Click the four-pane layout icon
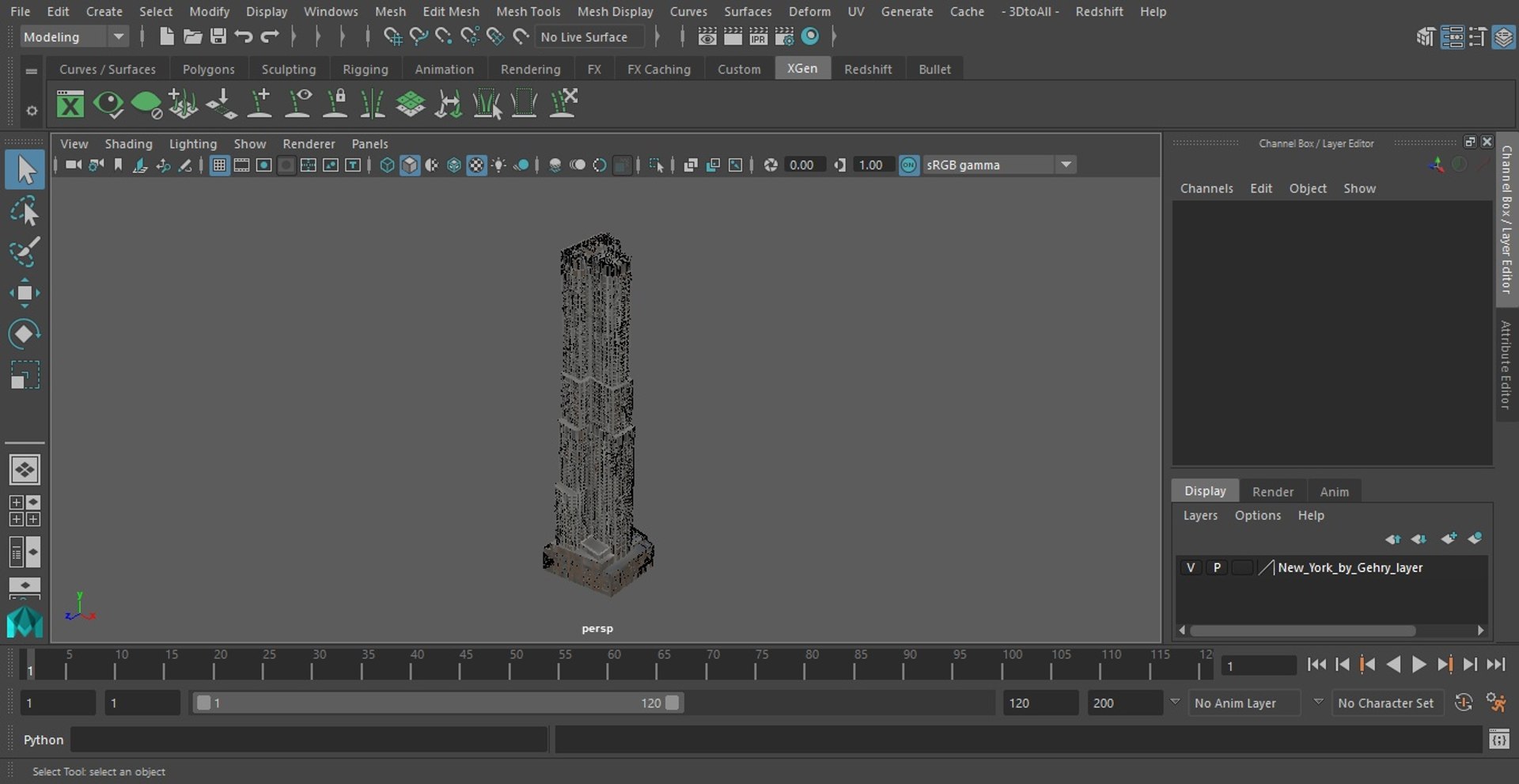This screenshot has width=1519, height=784. [25, 511]
